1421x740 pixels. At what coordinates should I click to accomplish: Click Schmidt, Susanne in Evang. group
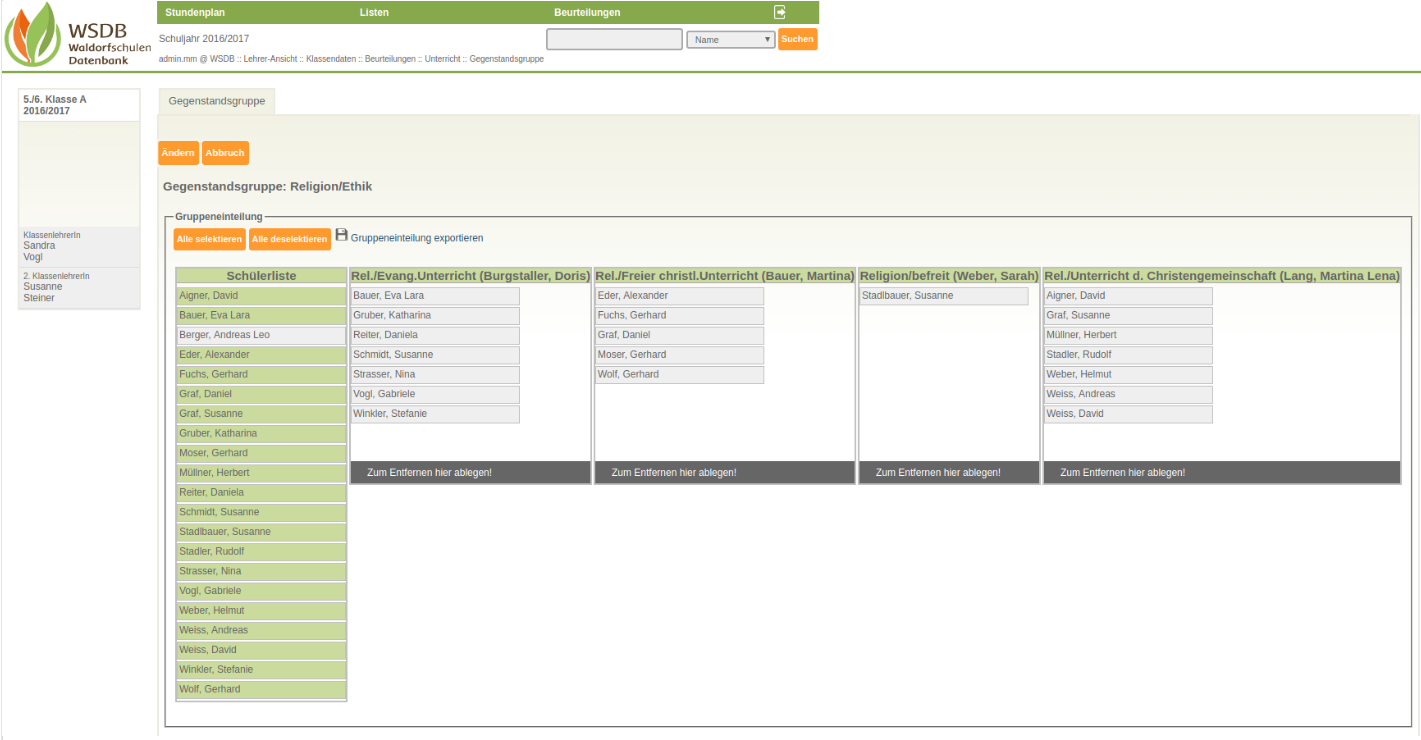tap(435, 355)
